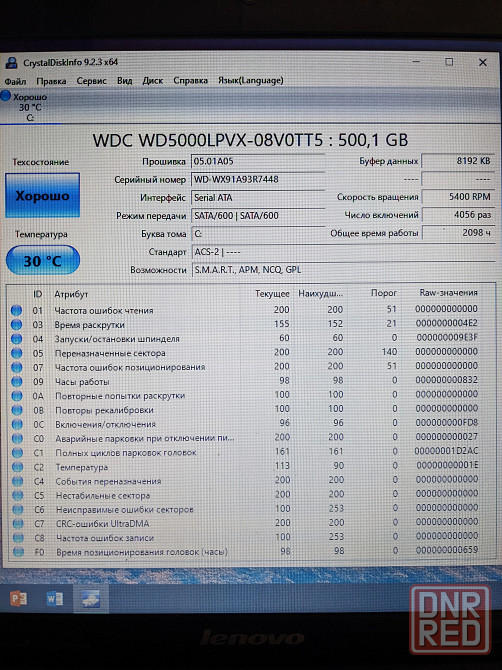The height and width of the screenshot is (670, 502).
Task: Click the Буфер данных value 8192 KB
Action: (458, 161)
